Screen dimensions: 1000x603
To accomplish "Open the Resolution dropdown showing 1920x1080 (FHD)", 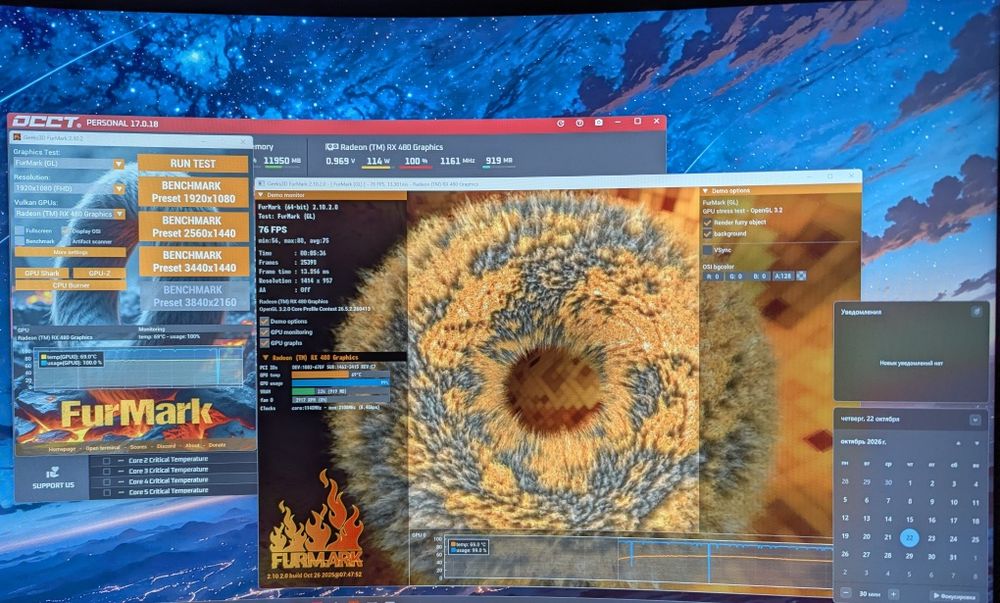I will [70, 189].
